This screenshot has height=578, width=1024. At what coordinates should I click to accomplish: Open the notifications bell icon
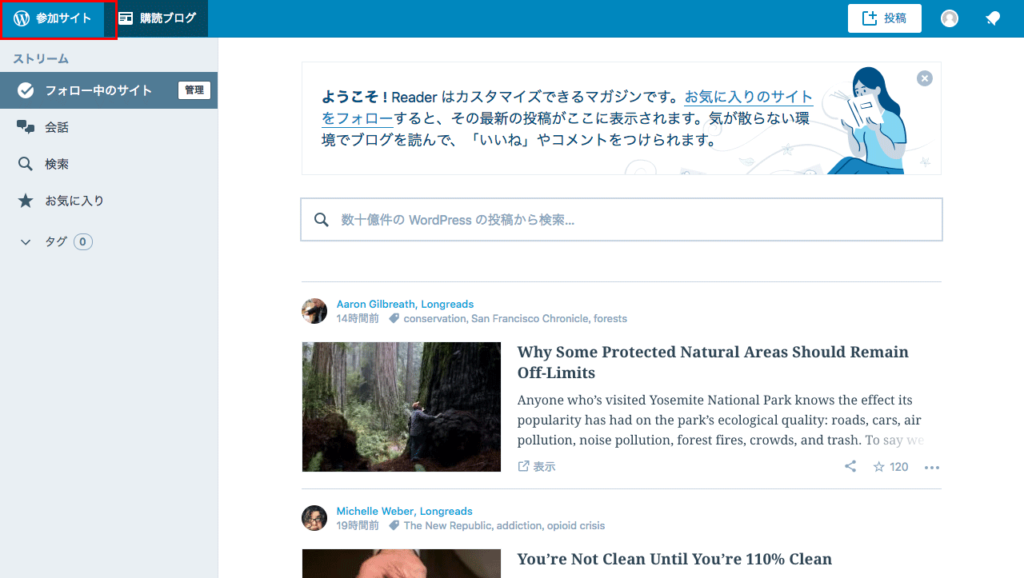coord(993,18)
